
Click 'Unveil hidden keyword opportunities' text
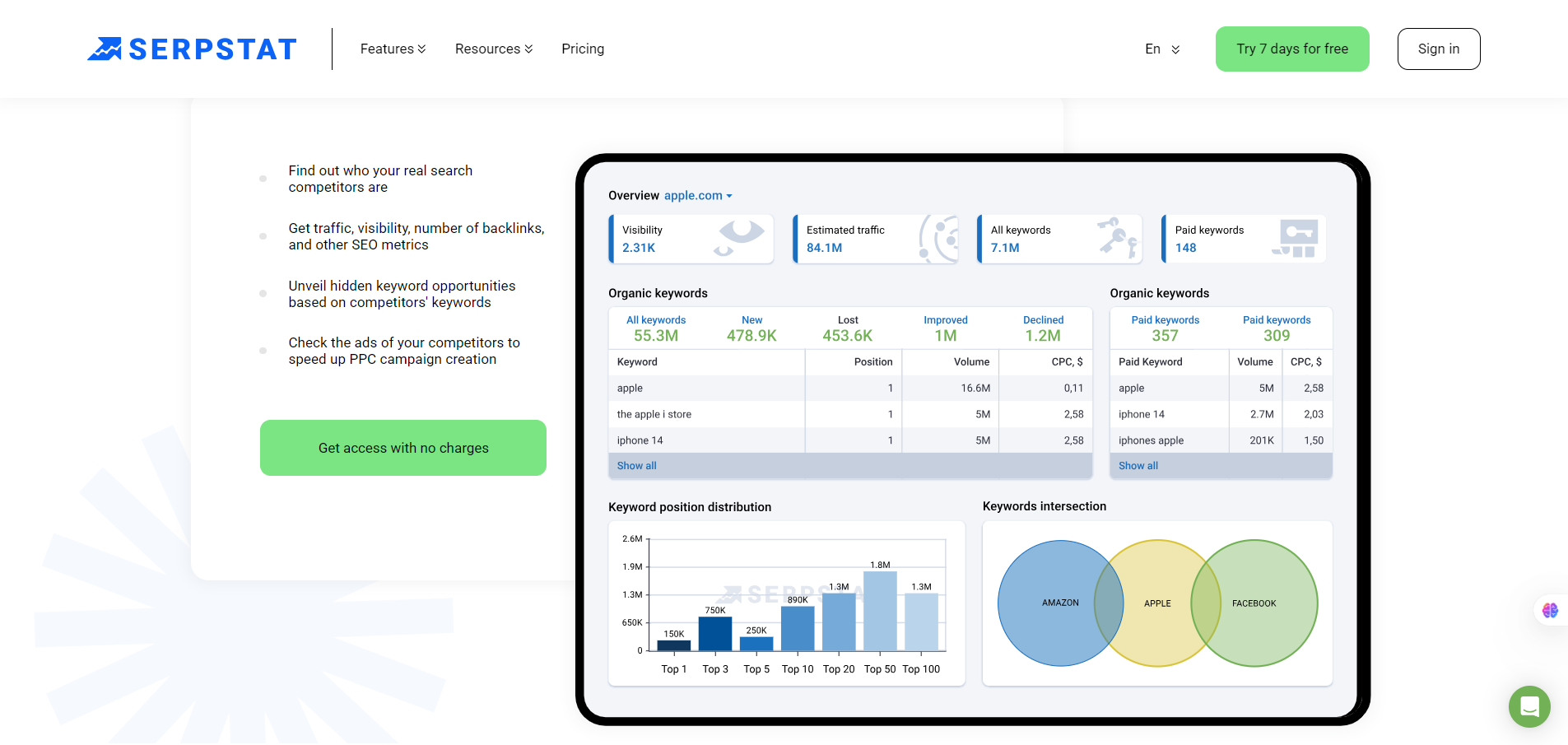pos(402,294)
